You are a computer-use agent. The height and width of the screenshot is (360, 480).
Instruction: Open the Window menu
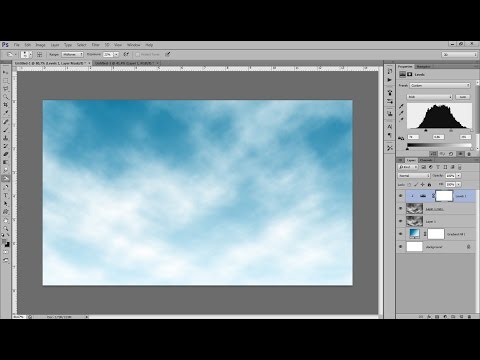point(134,45)
